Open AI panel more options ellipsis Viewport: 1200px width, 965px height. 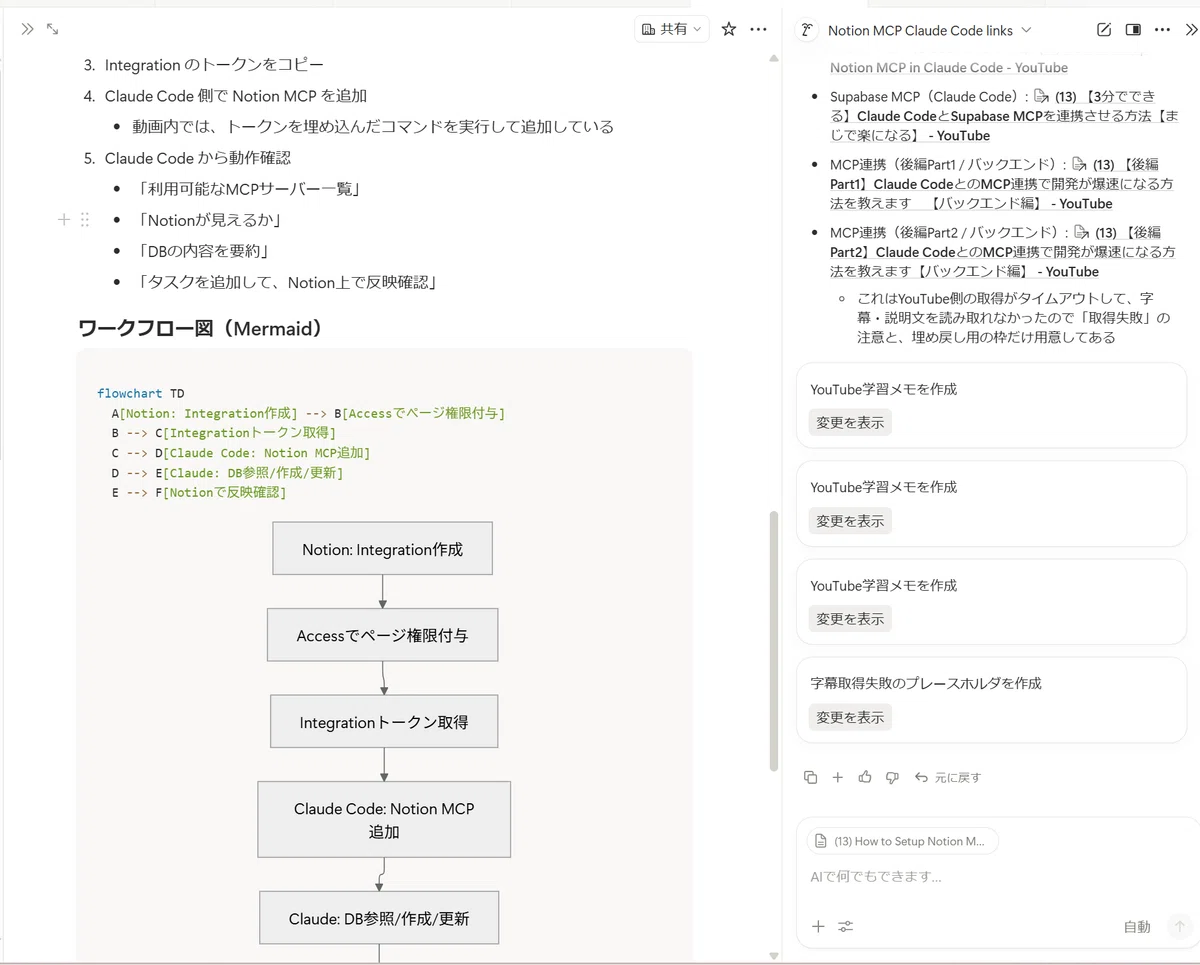click(1162, 30)
